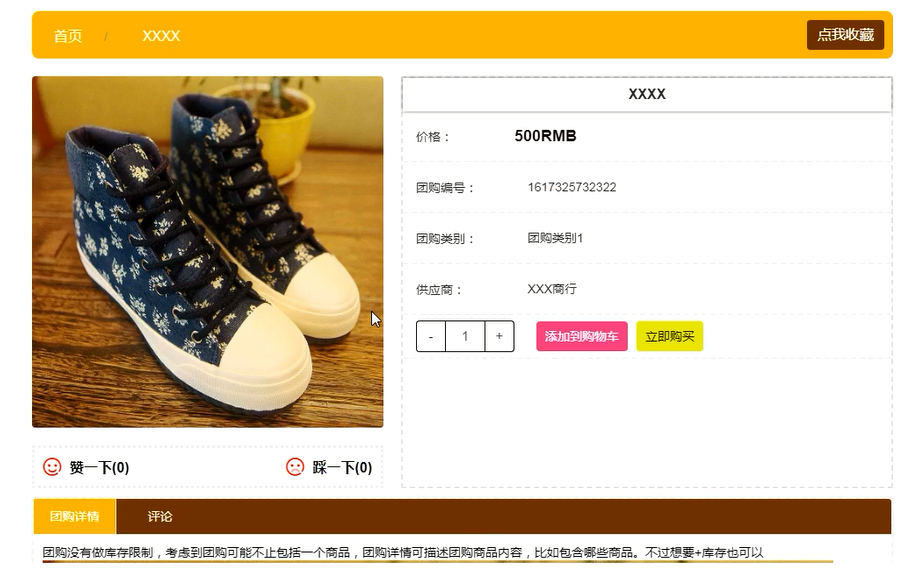Screen dimensions: 916x569
Task: Click the sneaker product image
Action: (x=207, y=252)
